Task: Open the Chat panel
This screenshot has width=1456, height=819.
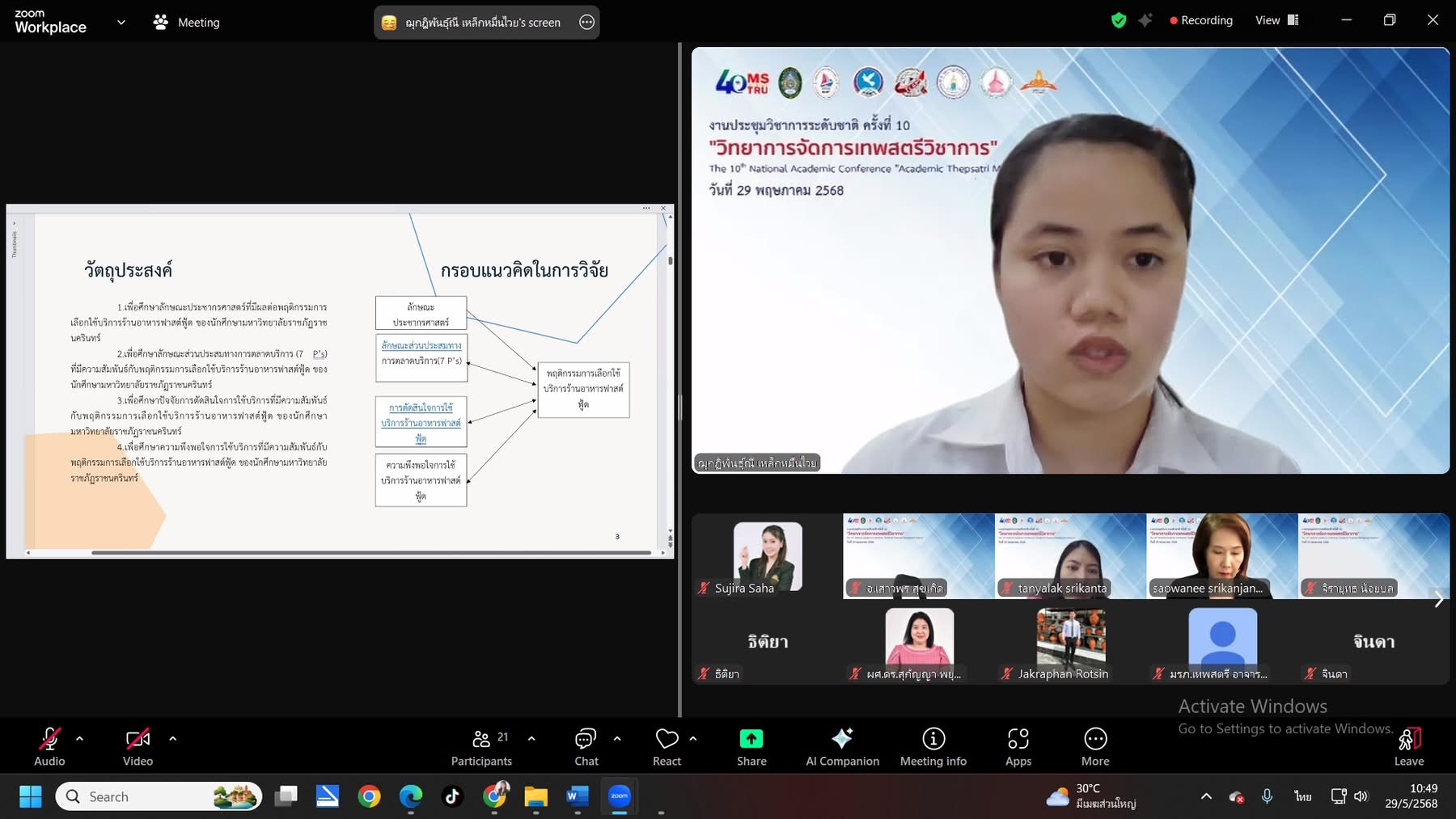Action: (x=586, y=747)
